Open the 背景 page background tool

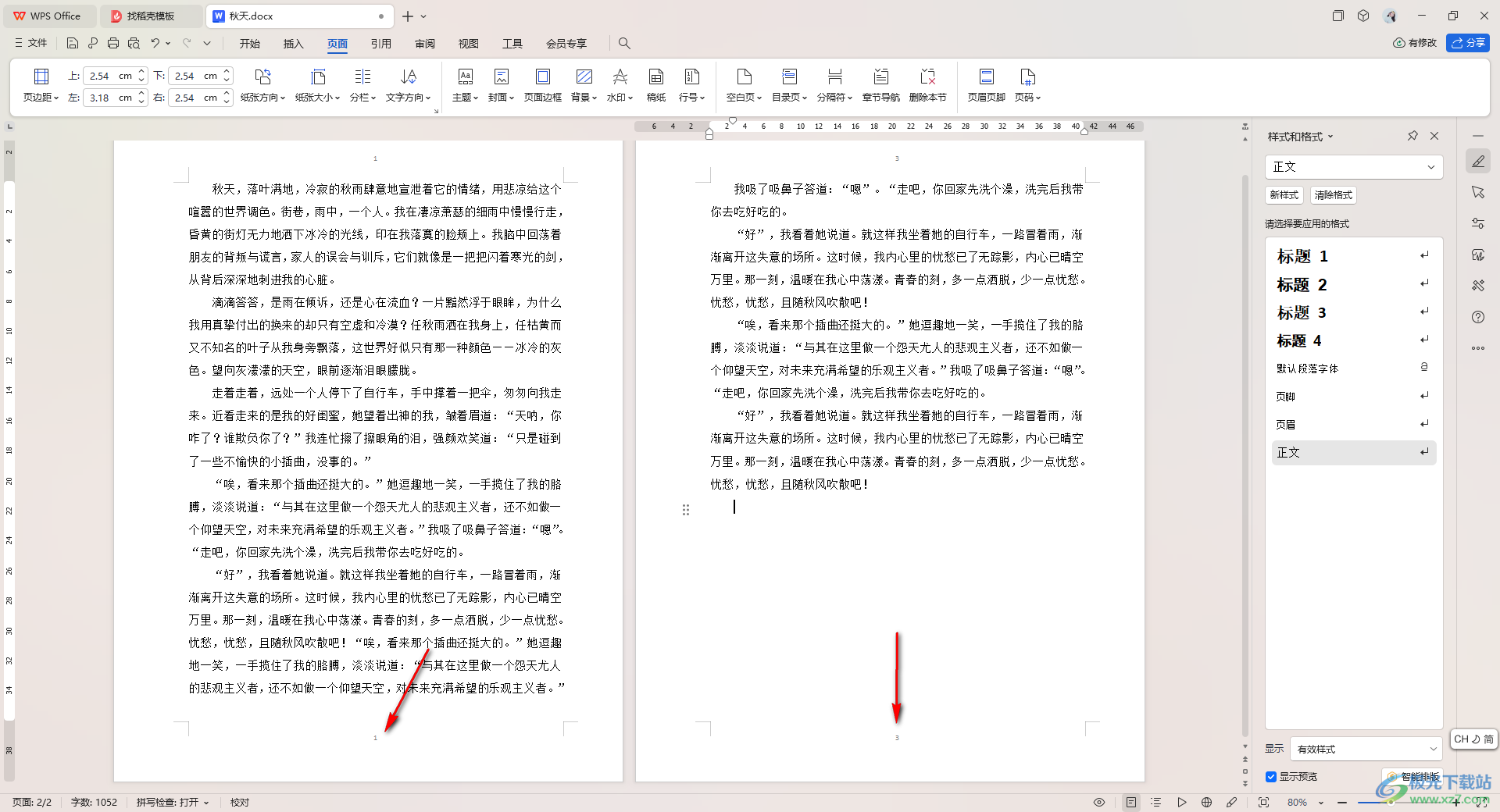584,85
